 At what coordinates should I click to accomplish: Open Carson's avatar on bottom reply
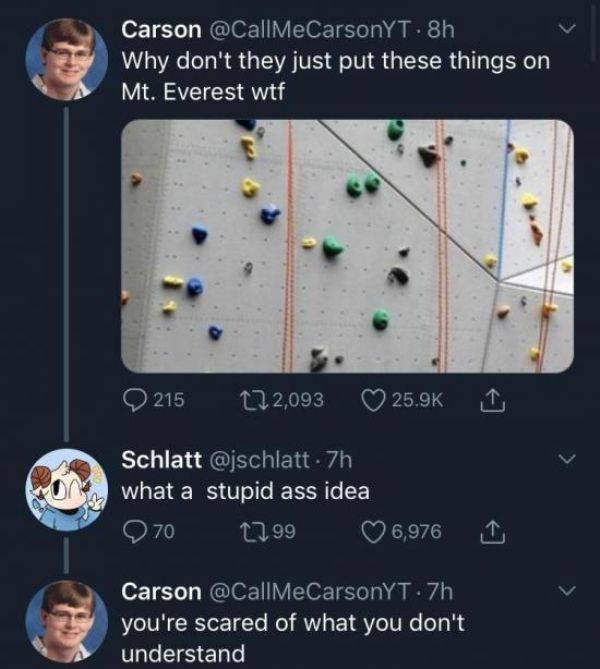(x=67, y=620)
